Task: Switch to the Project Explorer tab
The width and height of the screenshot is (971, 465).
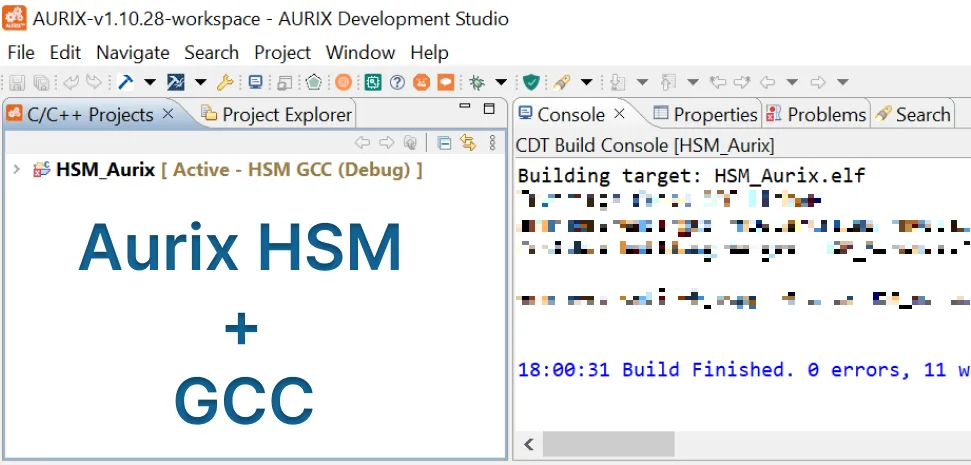Action: (x=277, y=115)
